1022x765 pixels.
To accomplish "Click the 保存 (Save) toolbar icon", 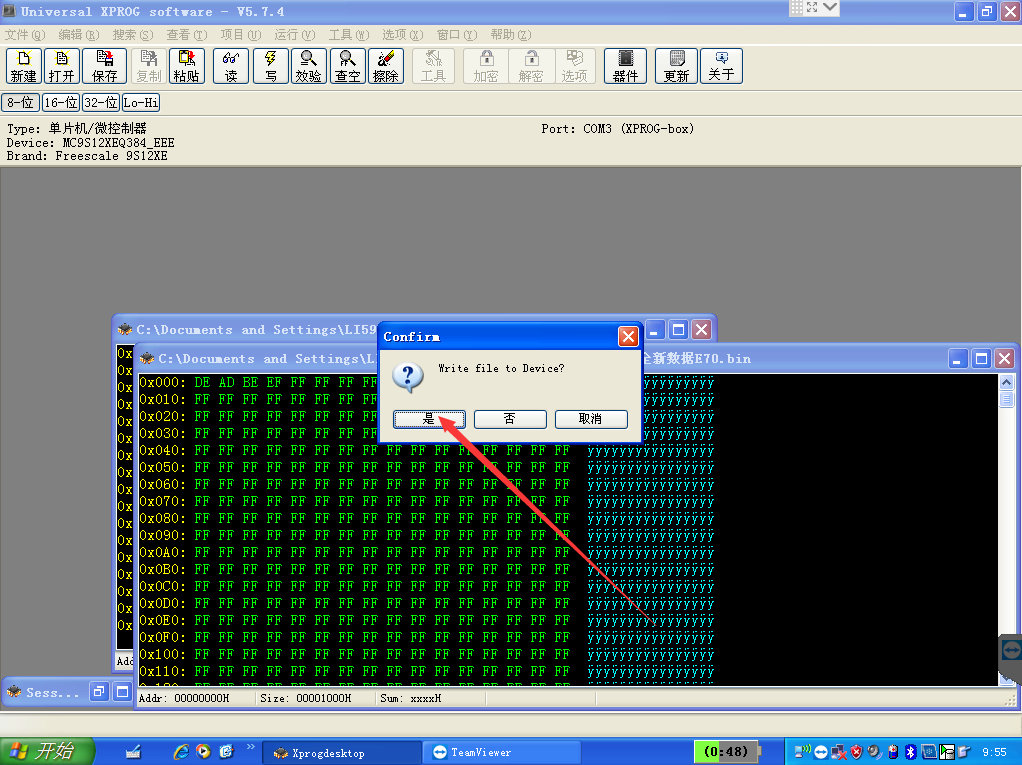I will [x=104, y=66].
